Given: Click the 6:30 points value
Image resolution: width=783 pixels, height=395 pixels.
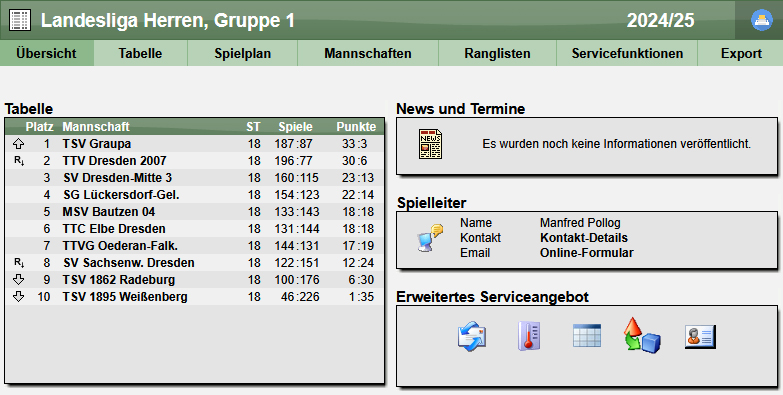Looking at the screenshot, I should coord(362,280).
